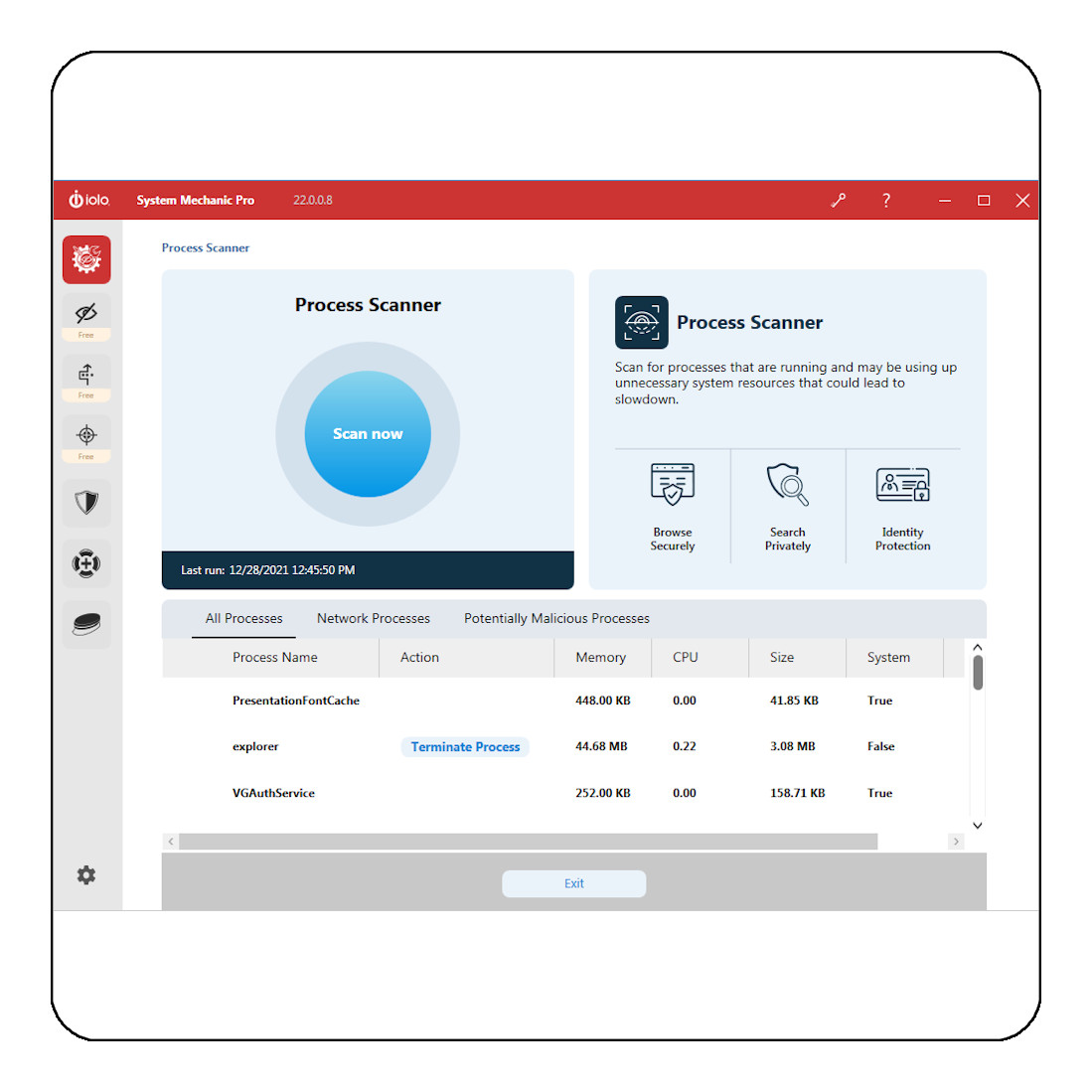This screenshot has height=1092, width=1092.
Task: Click the vertical scrollbar thumb
Action: (978, 673)
